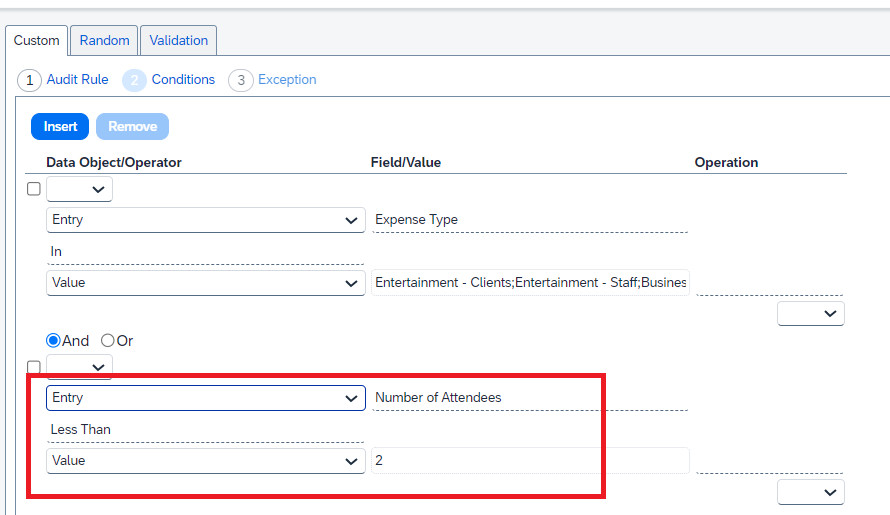890x515 pixels.
Task: Click the Insert button
Action: [60, 127]
